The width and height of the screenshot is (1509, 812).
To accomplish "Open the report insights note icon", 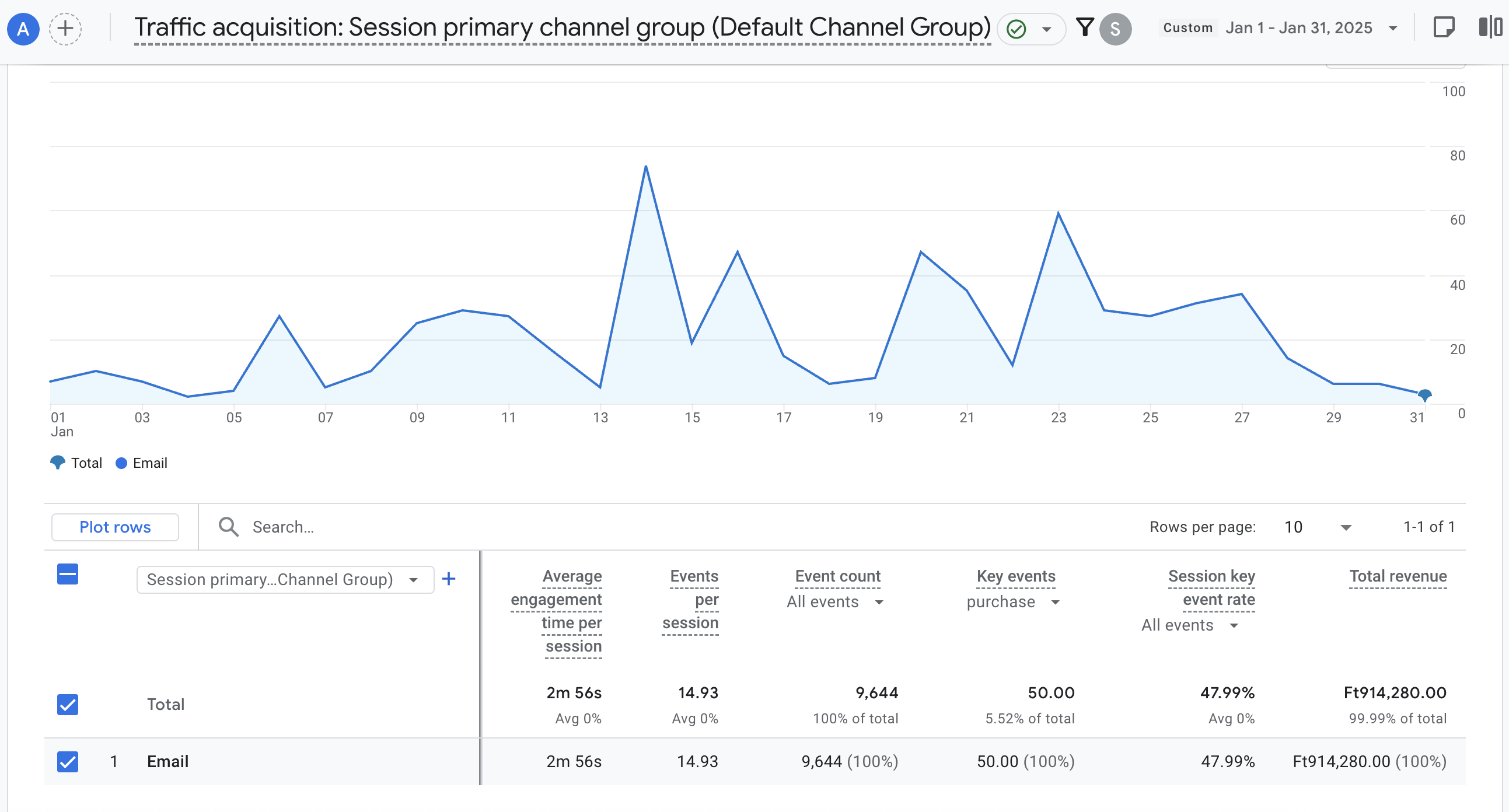I will pyautogui.click(x=1443, y=27).
